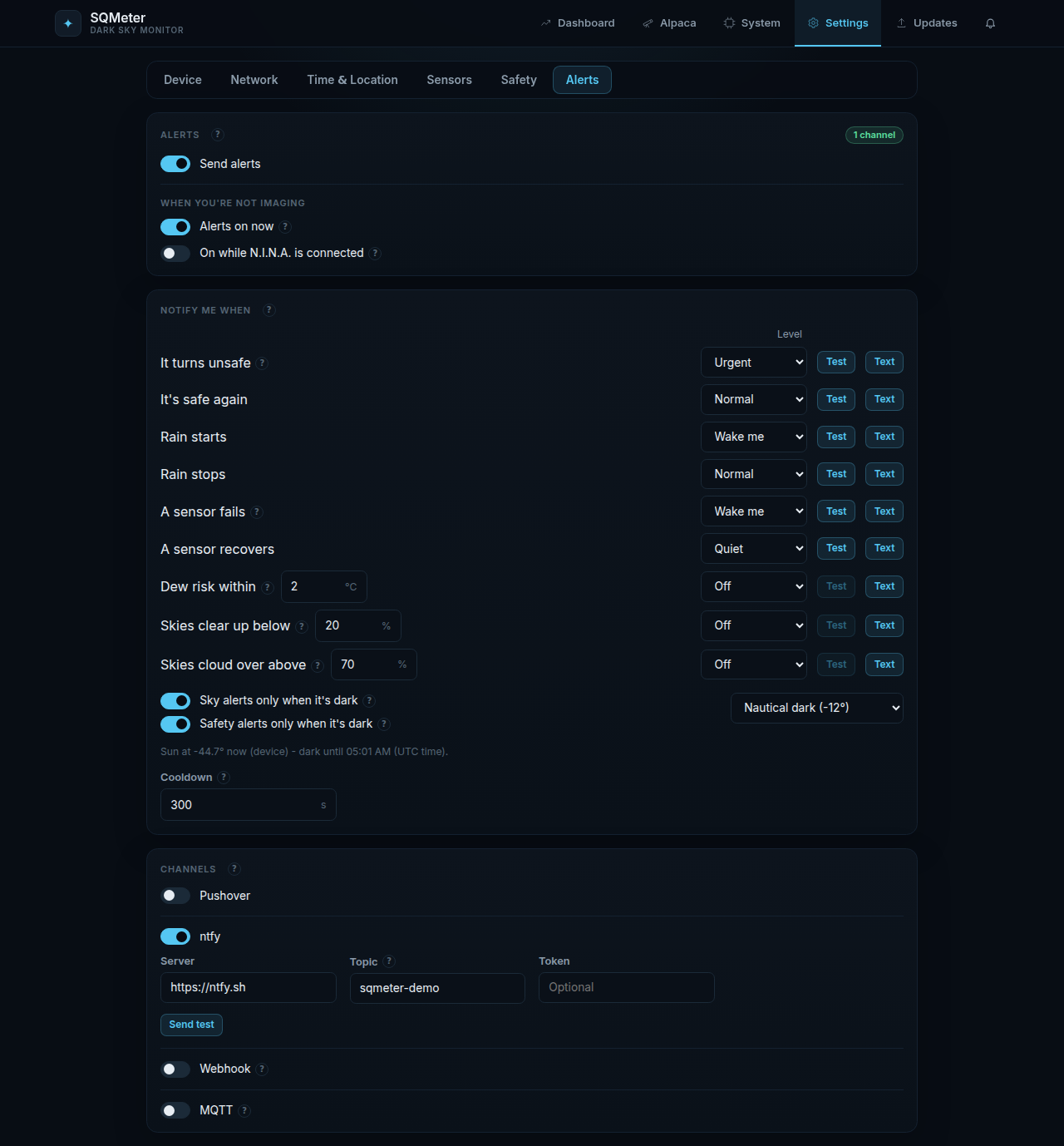Image resolution: width=1064 pixels, height=1146 pixels.
Task: Click help icon for N.I.N.A. connected option
Action: 376,254
